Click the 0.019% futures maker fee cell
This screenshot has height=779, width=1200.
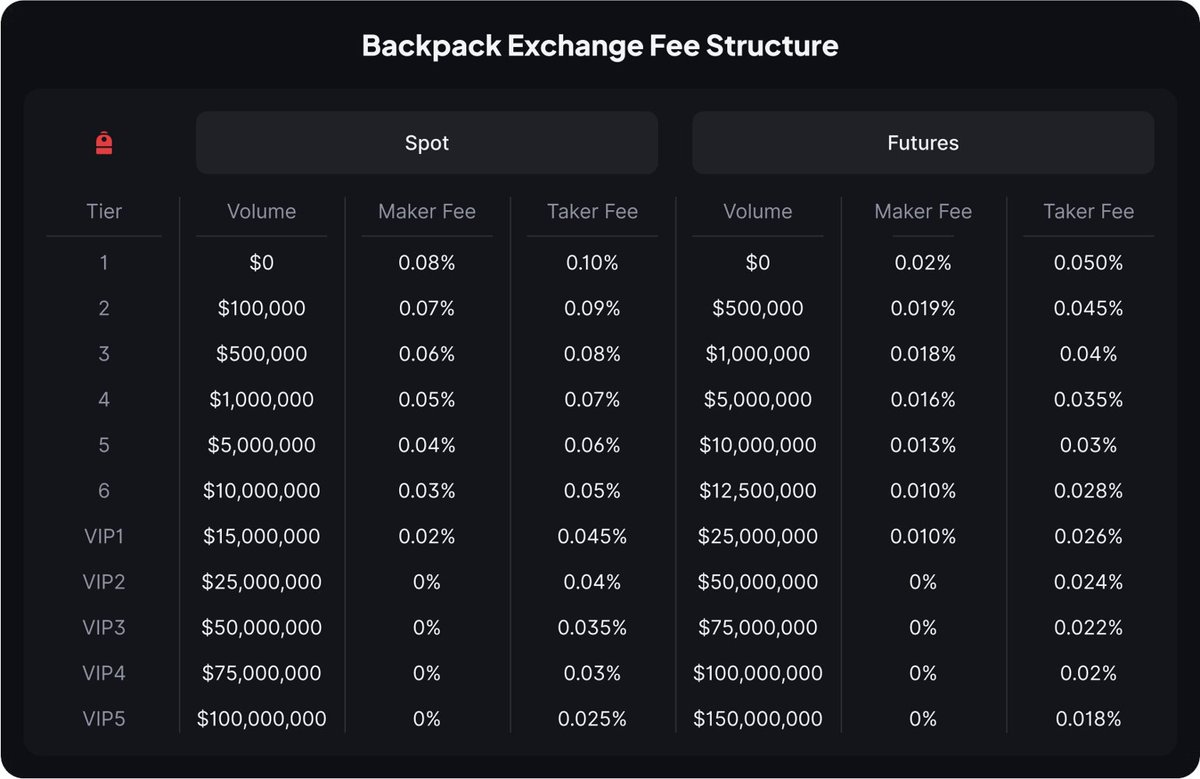[923, 309]
